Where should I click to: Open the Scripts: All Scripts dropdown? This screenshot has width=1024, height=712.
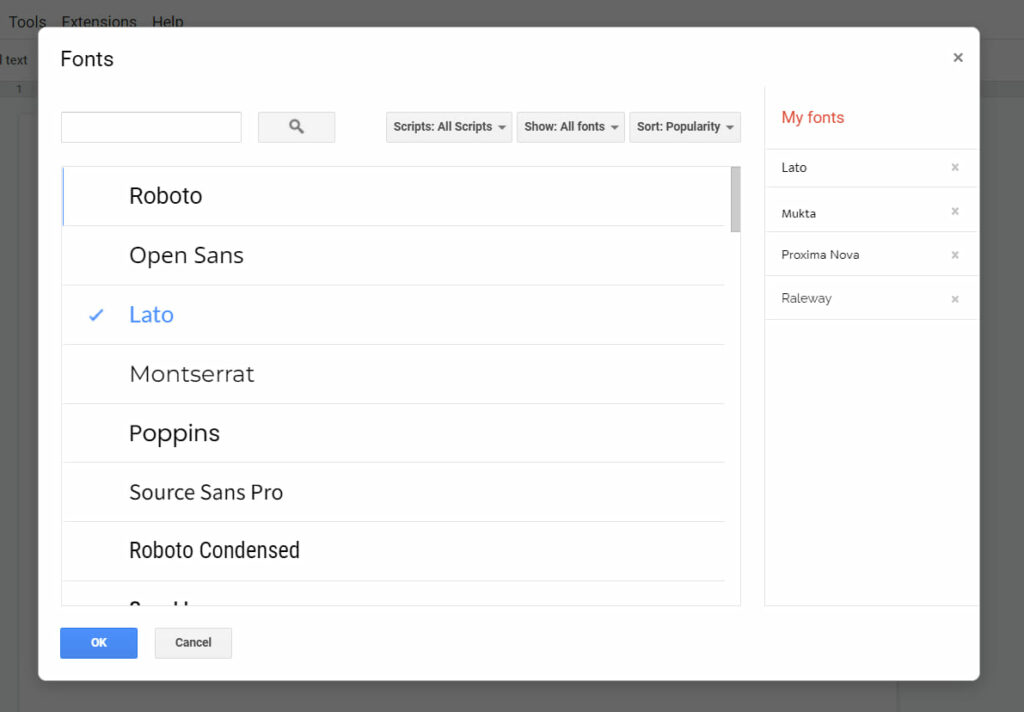[x=449, y=127]
